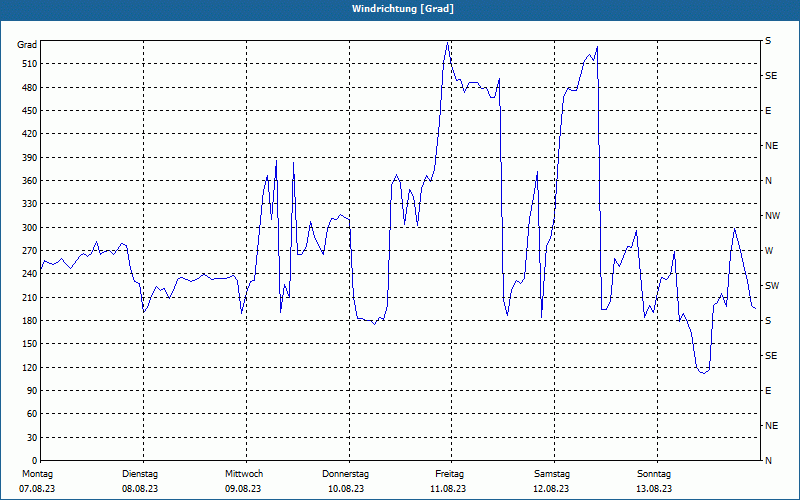The width and height of the screenshot is (800, 500).
Task: Click the NE compass label level with 30
Action: click(771, 426)
